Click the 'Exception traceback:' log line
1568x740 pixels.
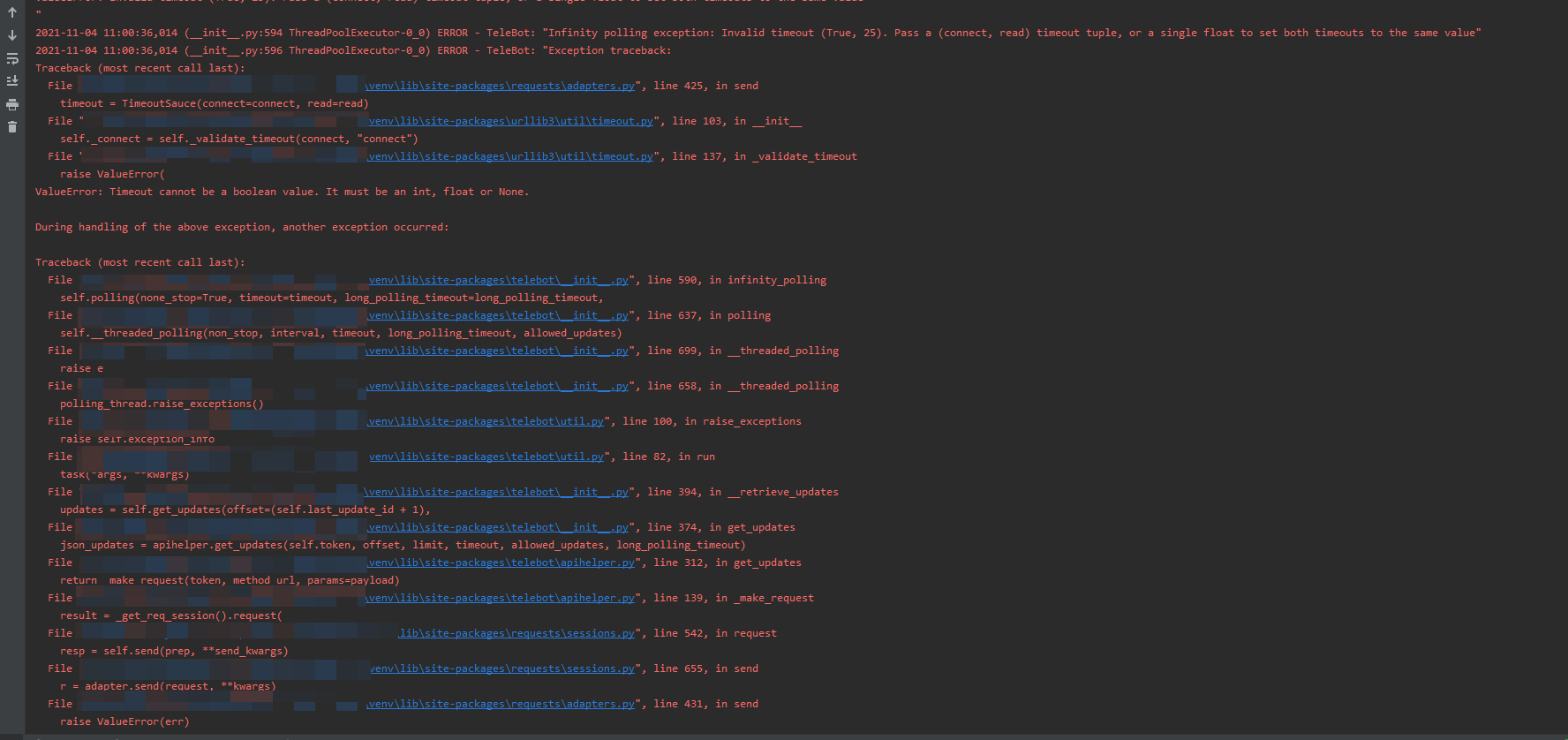(353, 50)
